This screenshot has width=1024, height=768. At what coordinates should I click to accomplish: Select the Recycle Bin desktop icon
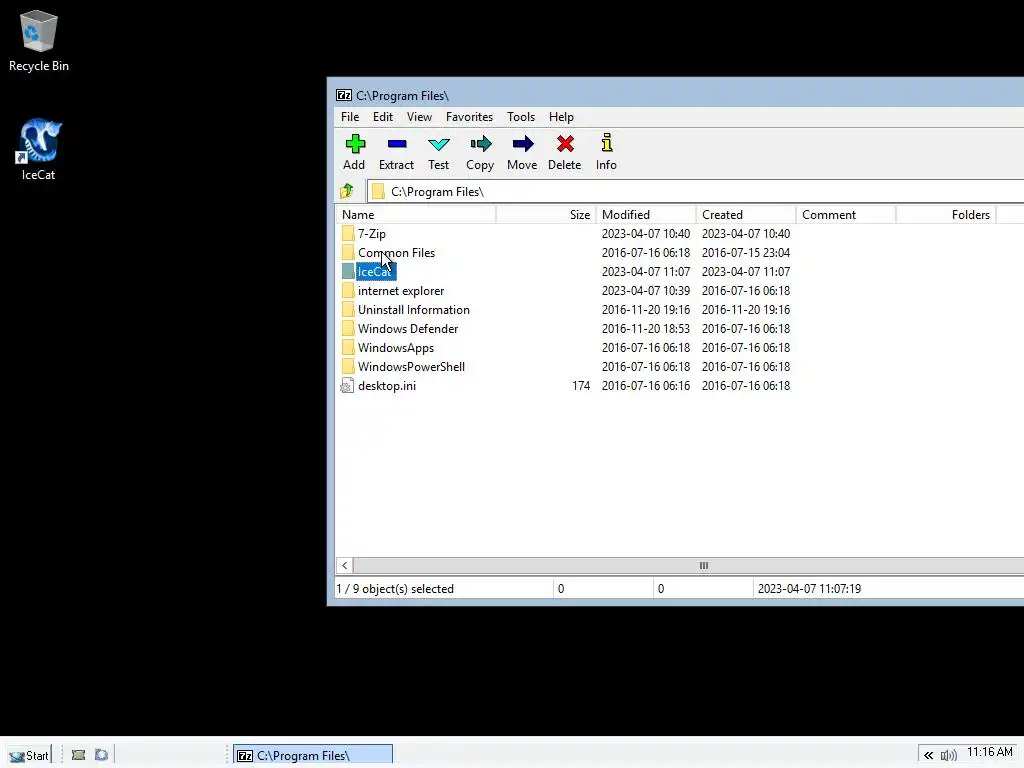click(39, 41)
